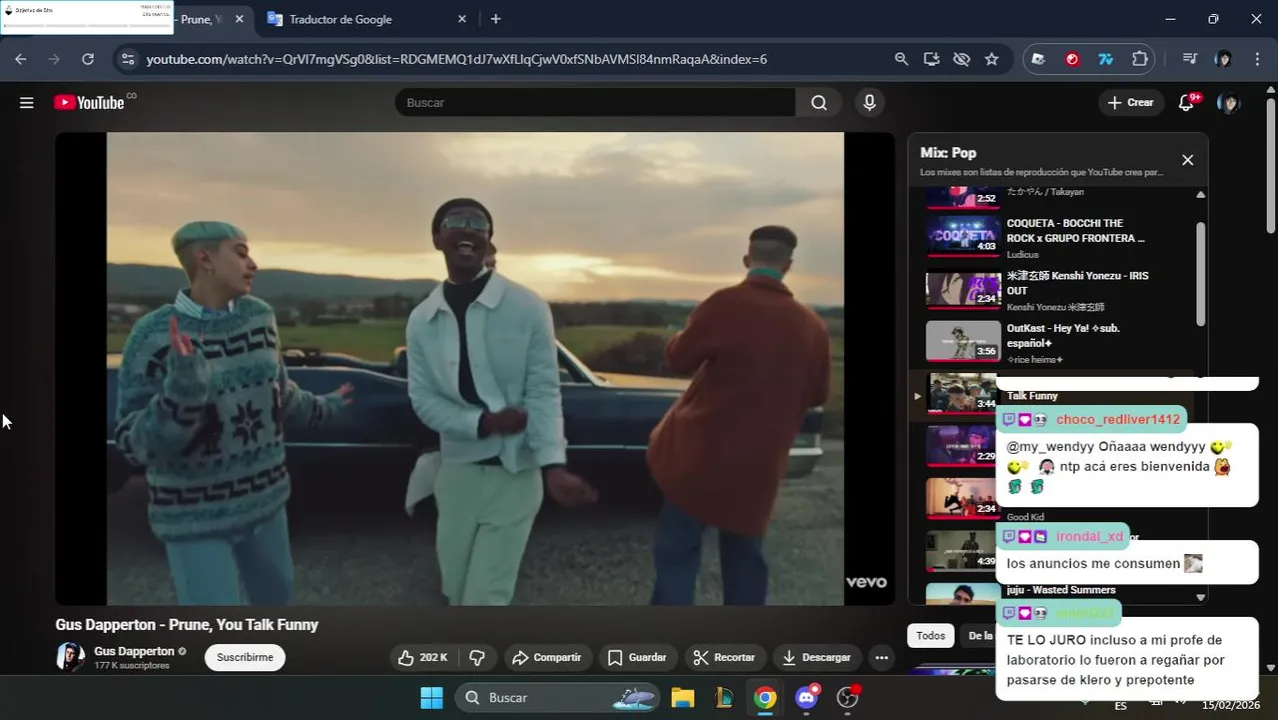The image size is (1278, 720).
Task: Click the playlist scroll up arrow
Action: point(1201,195)
